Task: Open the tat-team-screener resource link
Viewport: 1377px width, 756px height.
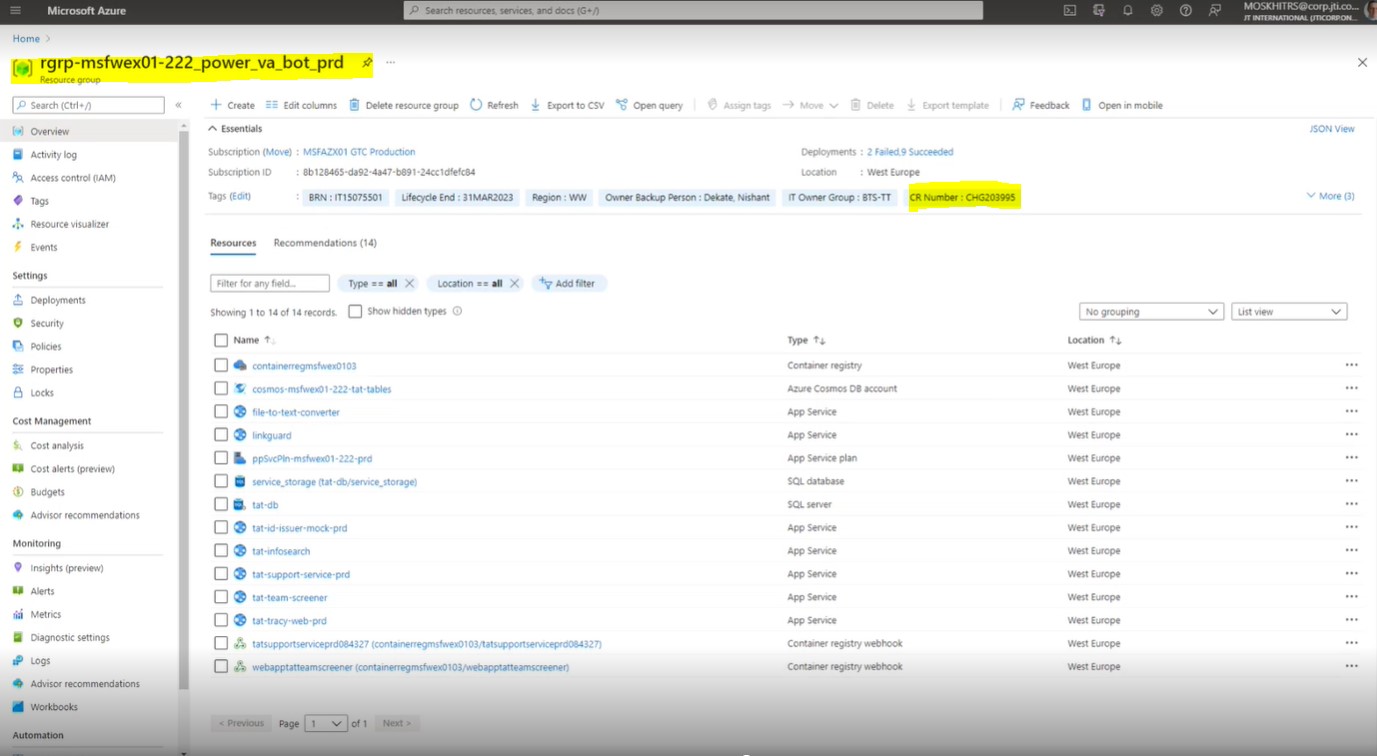Action: pyautogui.click(x=290, y=598)
